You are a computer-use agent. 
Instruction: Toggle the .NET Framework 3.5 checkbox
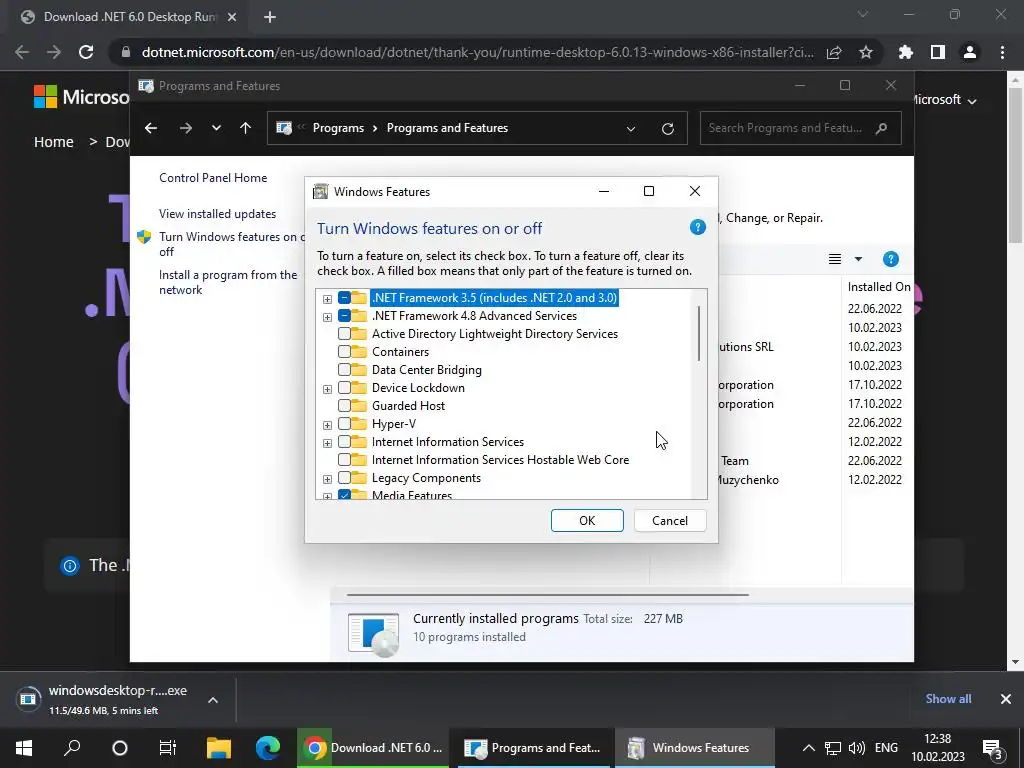coord(344,298)
